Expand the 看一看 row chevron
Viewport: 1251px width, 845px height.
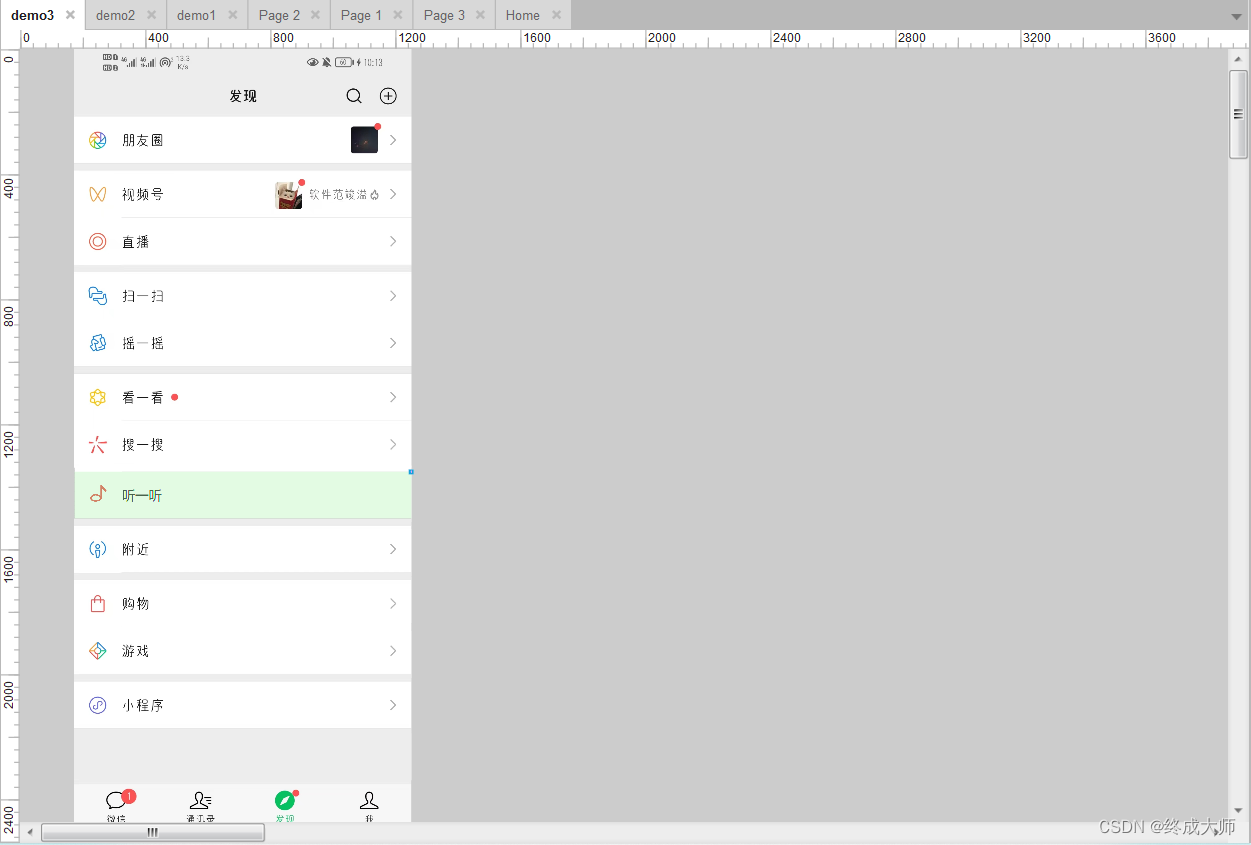pyautogui.click(x=393, y=397)
